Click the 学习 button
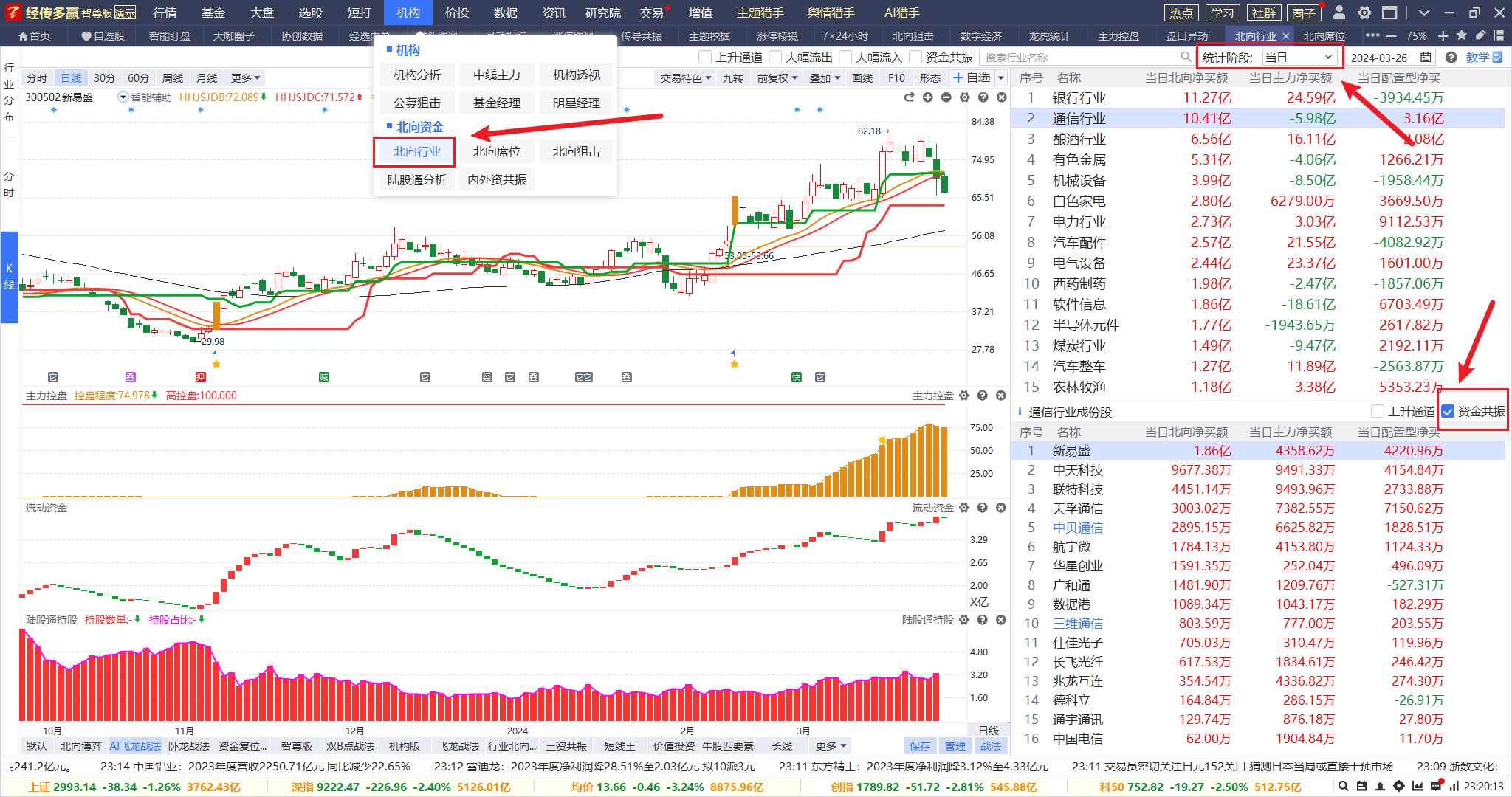1512x797 pixels. click(x=1222, y=13)
